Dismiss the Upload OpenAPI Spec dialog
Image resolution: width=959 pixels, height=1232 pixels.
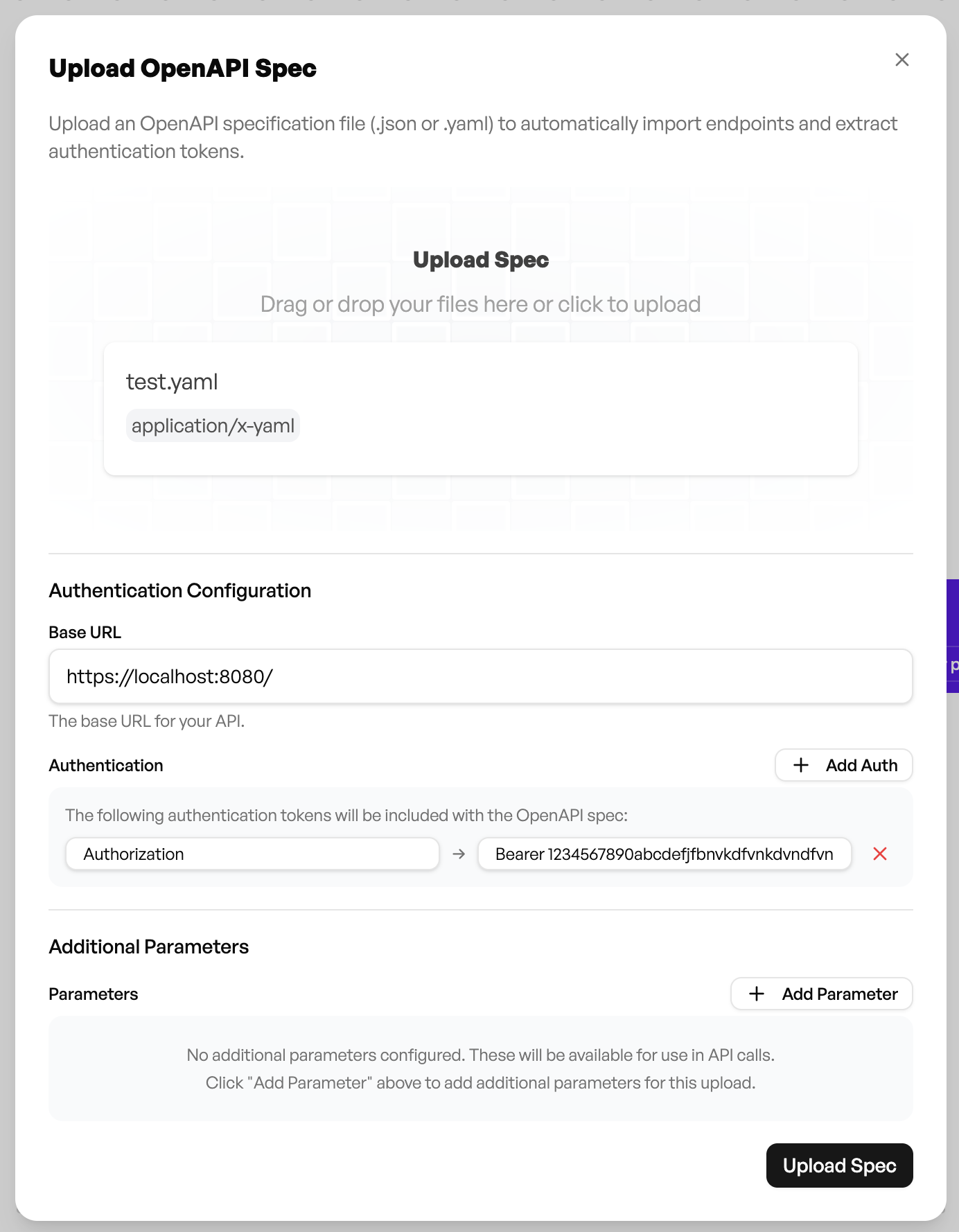click(901, 60)
